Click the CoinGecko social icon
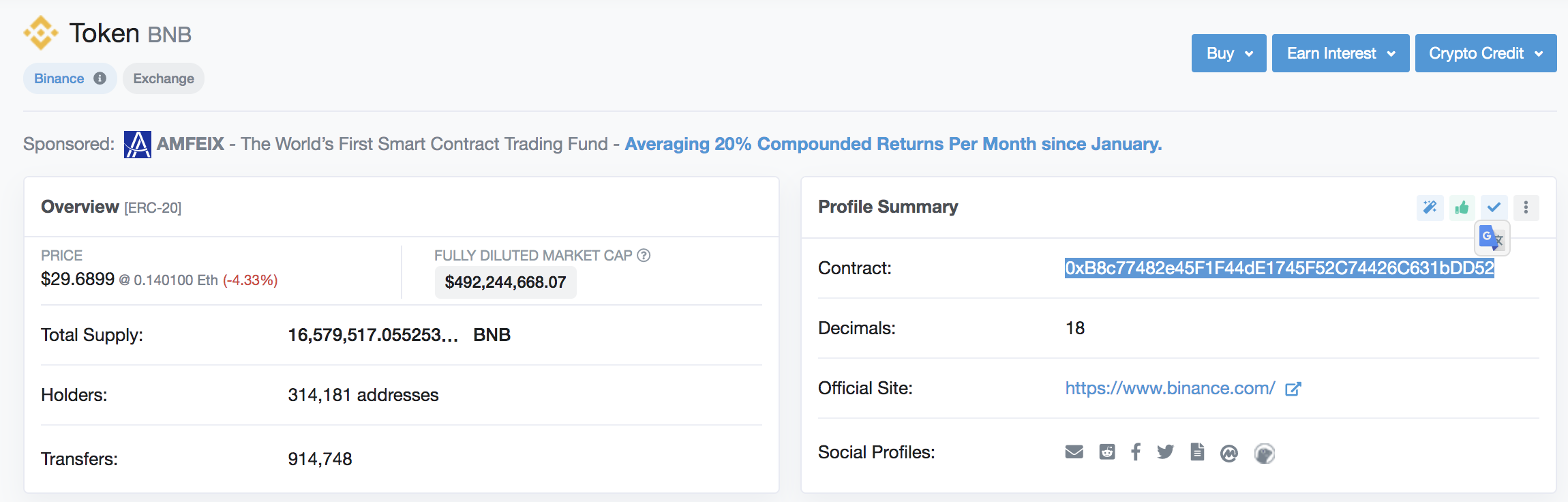 coord(1265,454)
